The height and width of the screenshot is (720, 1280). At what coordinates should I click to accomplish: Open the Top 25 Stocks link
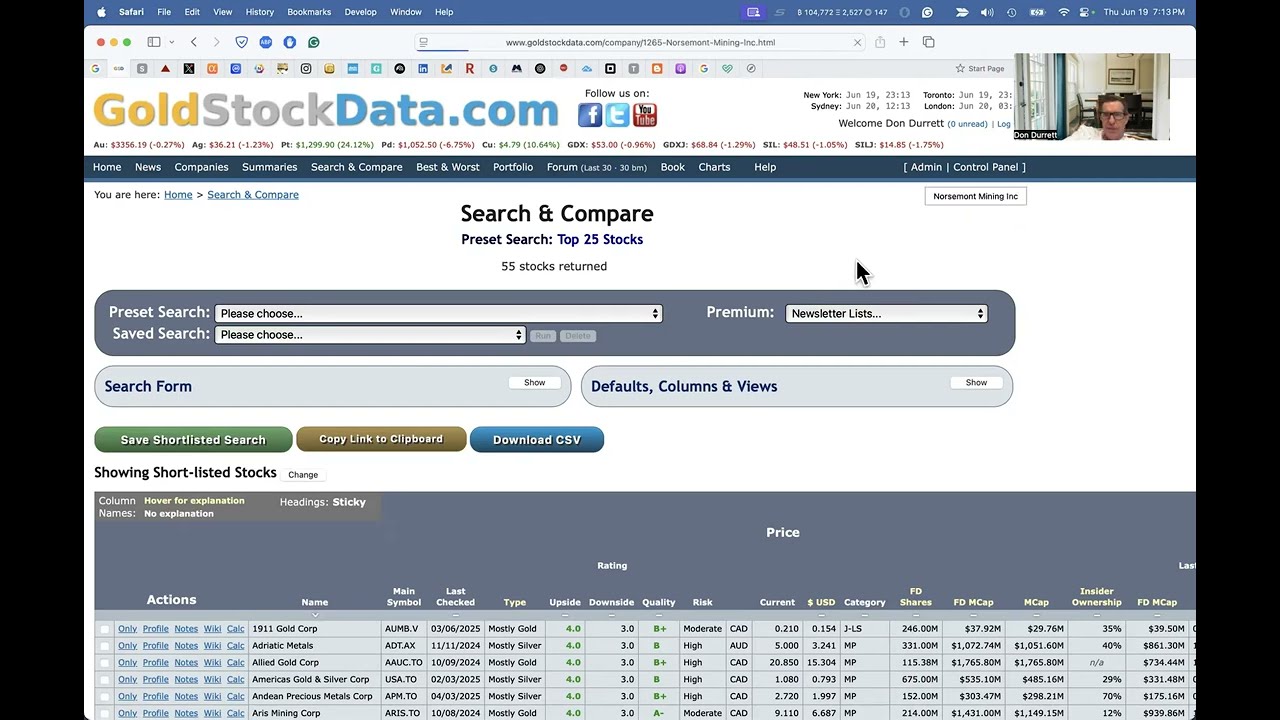coord(600,239)
